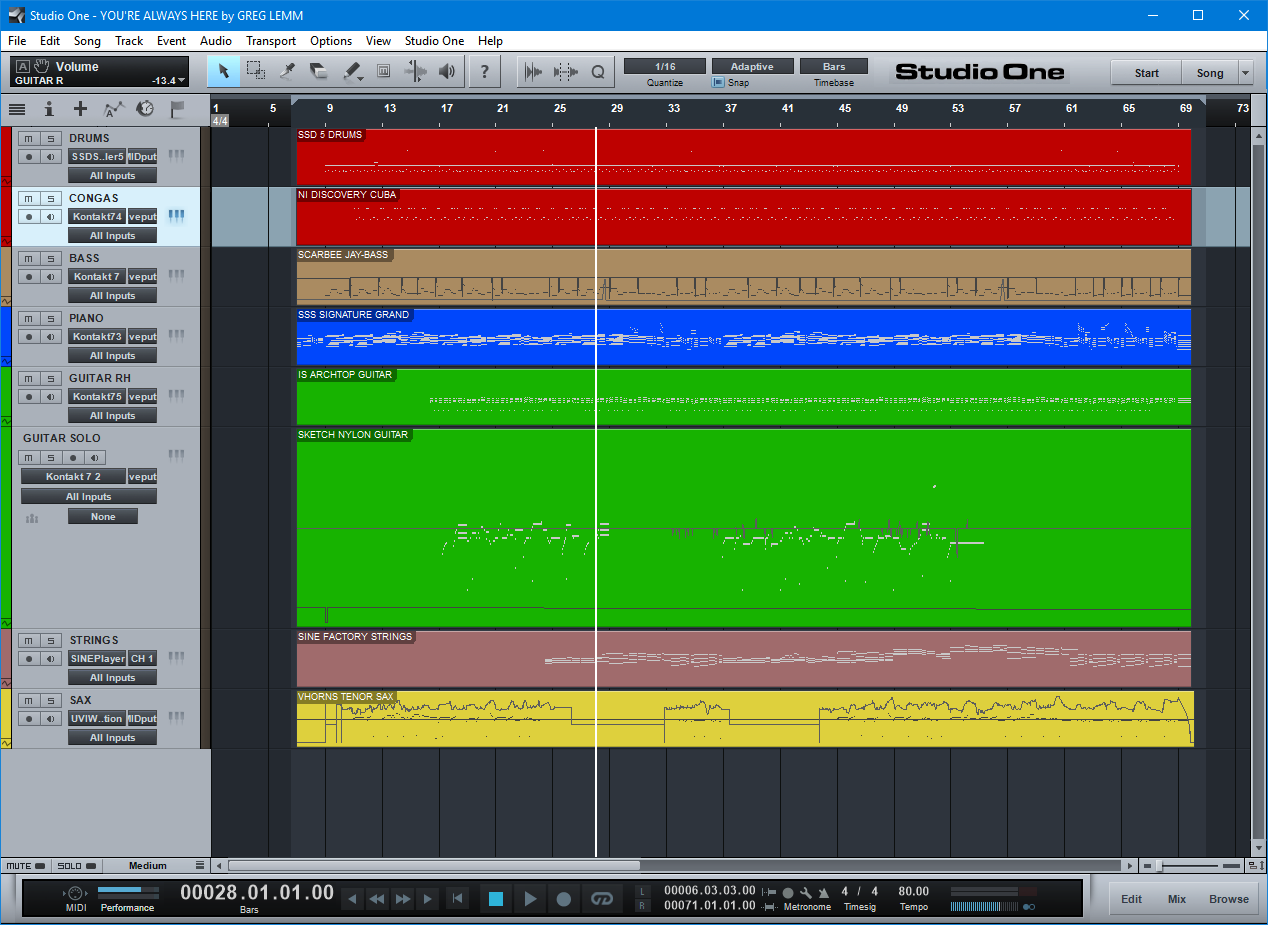Screen dimensions: 1268x925
Task: Click the 80.00 Tempo field
Action: [913, 891]
